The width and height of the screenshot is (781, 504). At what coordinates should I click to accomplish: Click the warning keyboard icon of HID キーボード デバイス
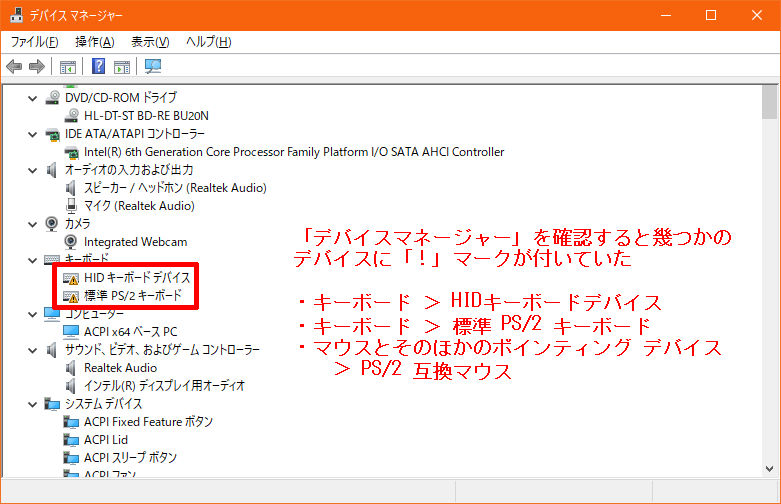pos(71,278)
